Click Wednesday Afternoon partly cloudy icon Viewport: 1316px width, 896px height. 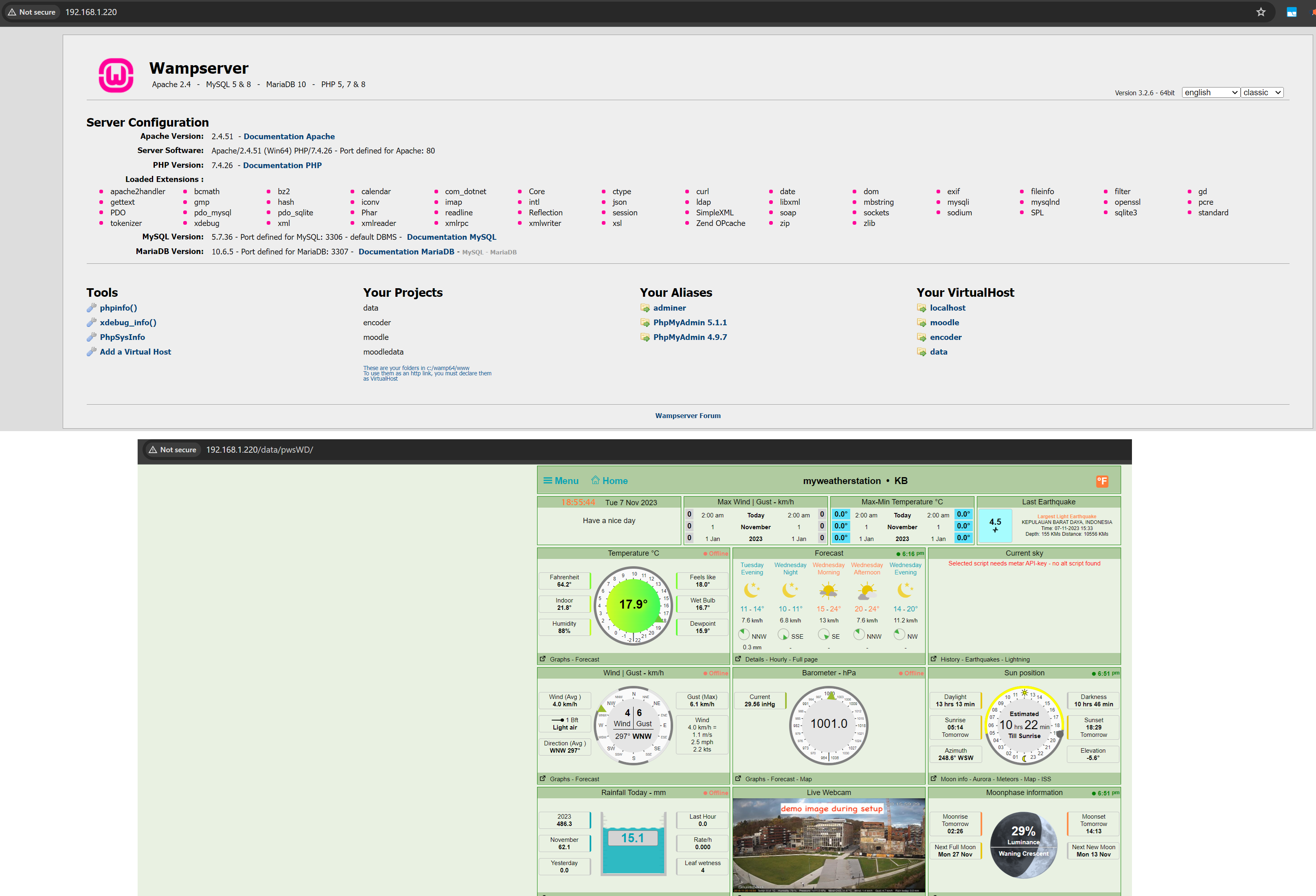point(866,591)
